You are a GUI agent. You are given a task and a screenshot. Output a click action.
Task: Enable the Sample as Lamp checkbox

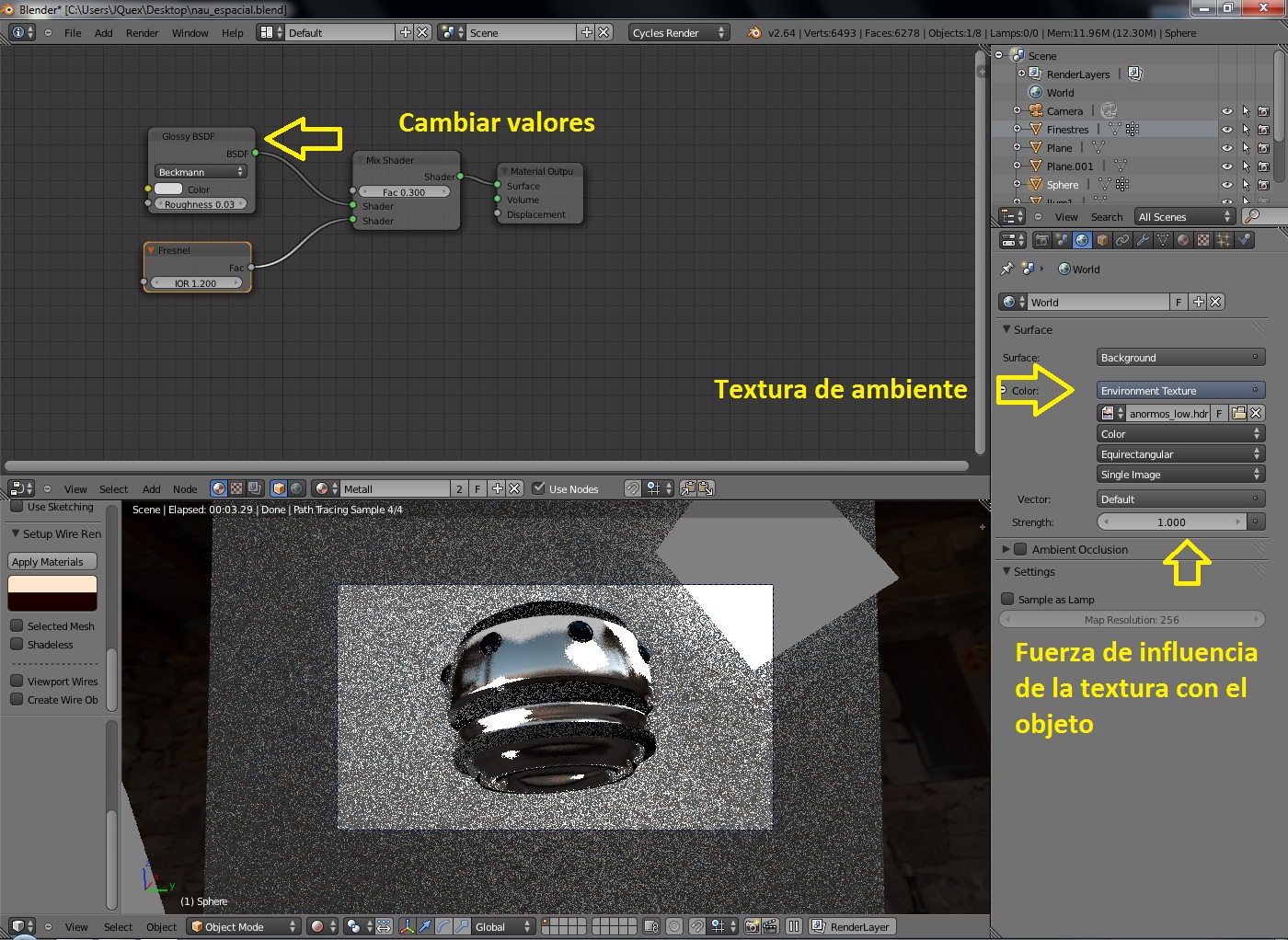click(x=1007, y=599)
